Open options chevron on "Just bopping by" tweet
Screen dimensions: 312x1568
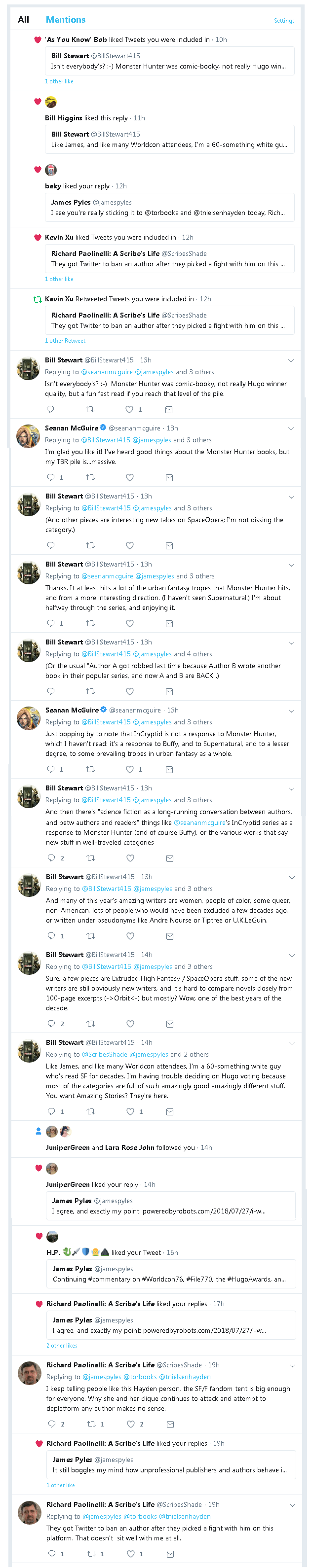pos(291,711)
